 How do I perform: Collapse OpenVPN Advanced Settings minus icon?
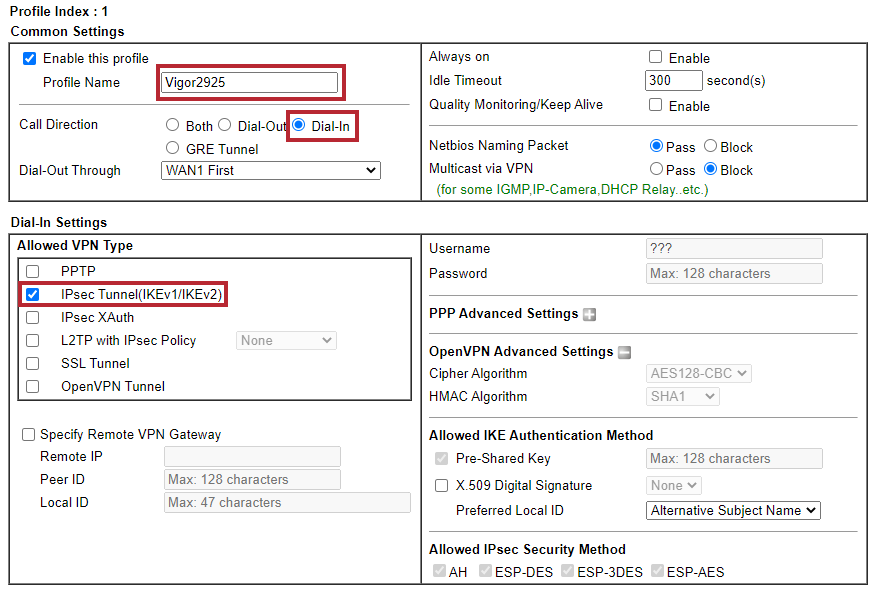[x=624, y=353]
